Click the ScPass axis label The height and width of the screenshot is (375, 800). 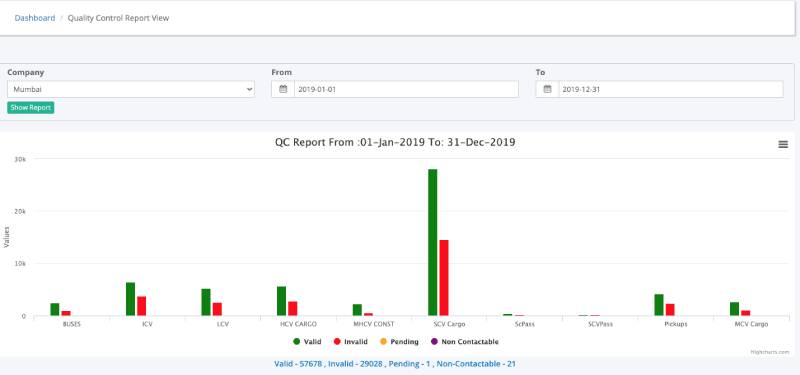pyautogui.click(x=525, y=324)
